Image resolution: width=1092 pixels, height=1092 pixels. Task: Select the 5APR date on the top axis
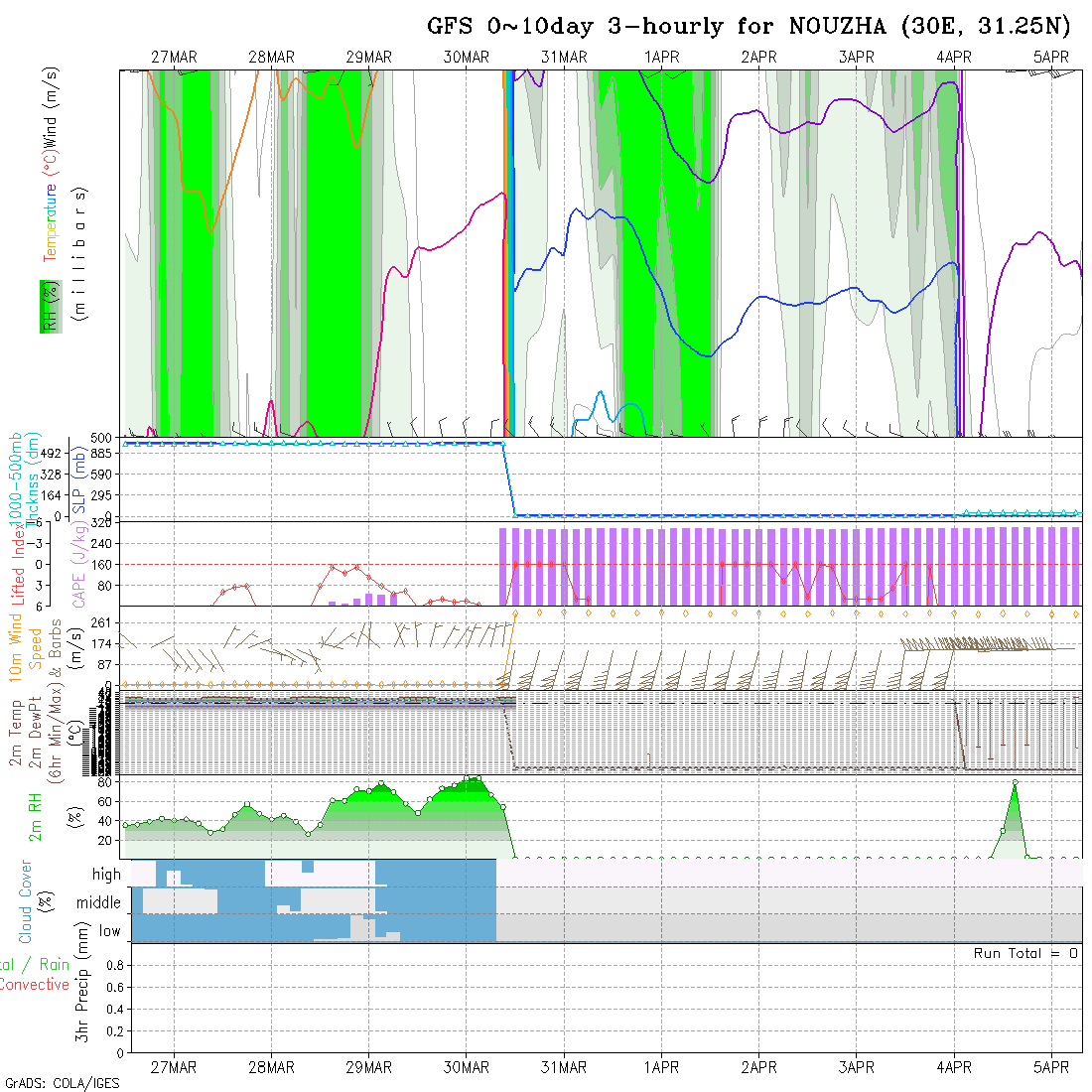point(1051,58)
